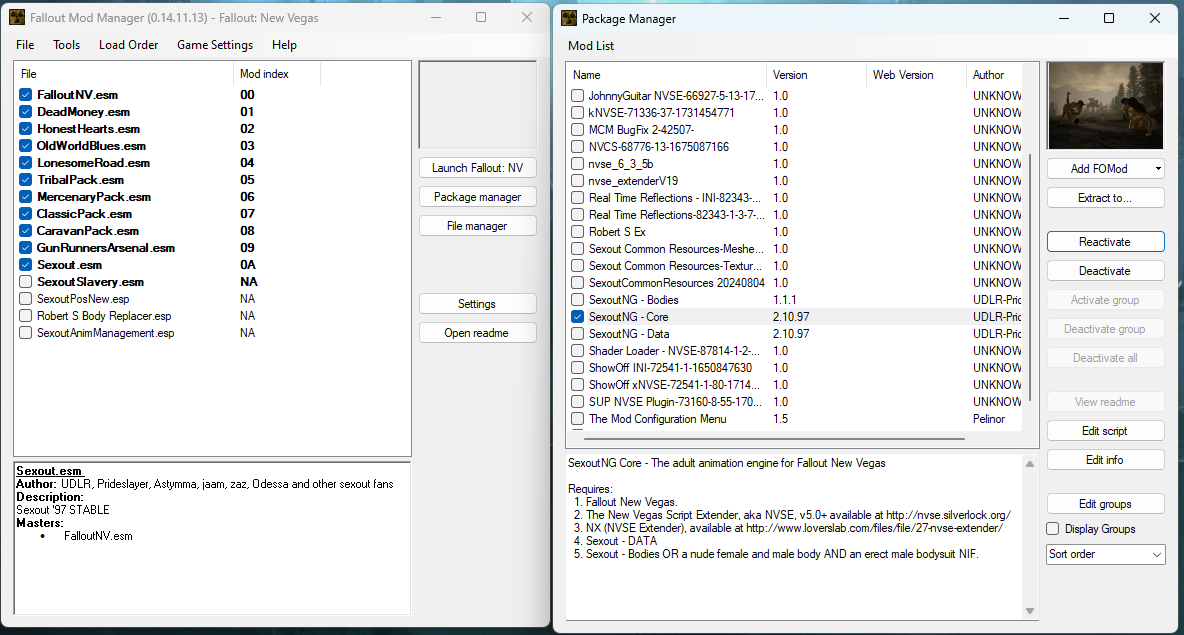Tick the SexoutAnimManagement.esp checkbox
The image size is (1184, 635).
click(26, 333)
